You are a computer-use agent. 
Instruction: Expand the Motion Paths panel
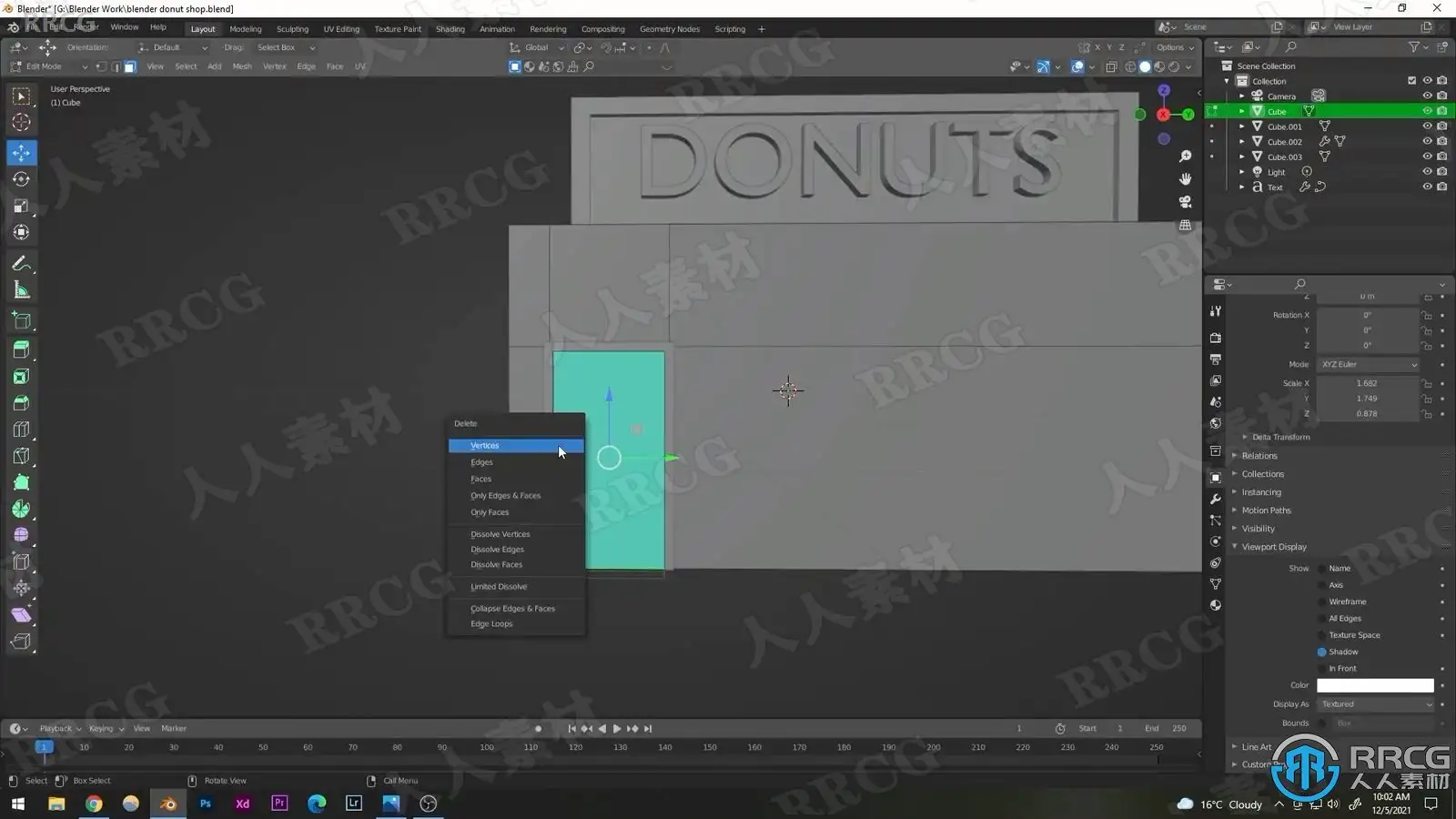[x=1266, y=511]
